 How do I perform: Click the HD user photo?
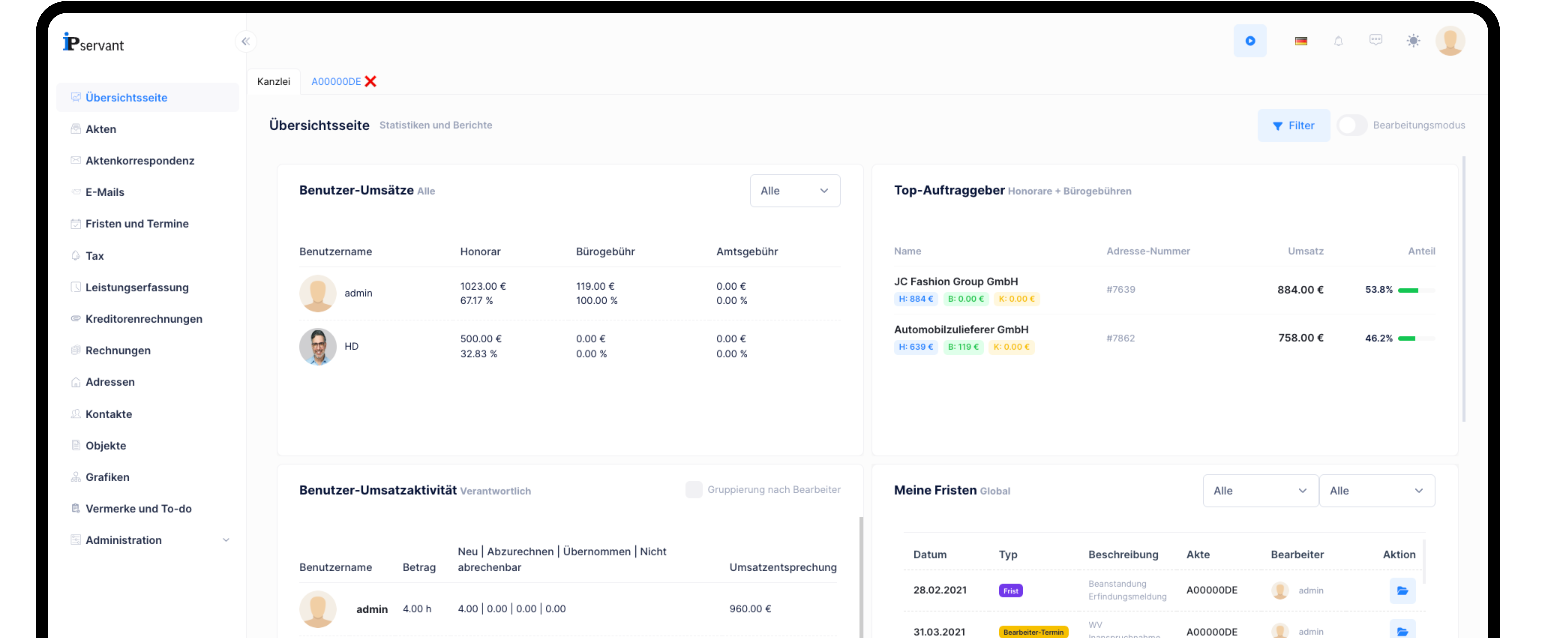(x=318, y=346)
